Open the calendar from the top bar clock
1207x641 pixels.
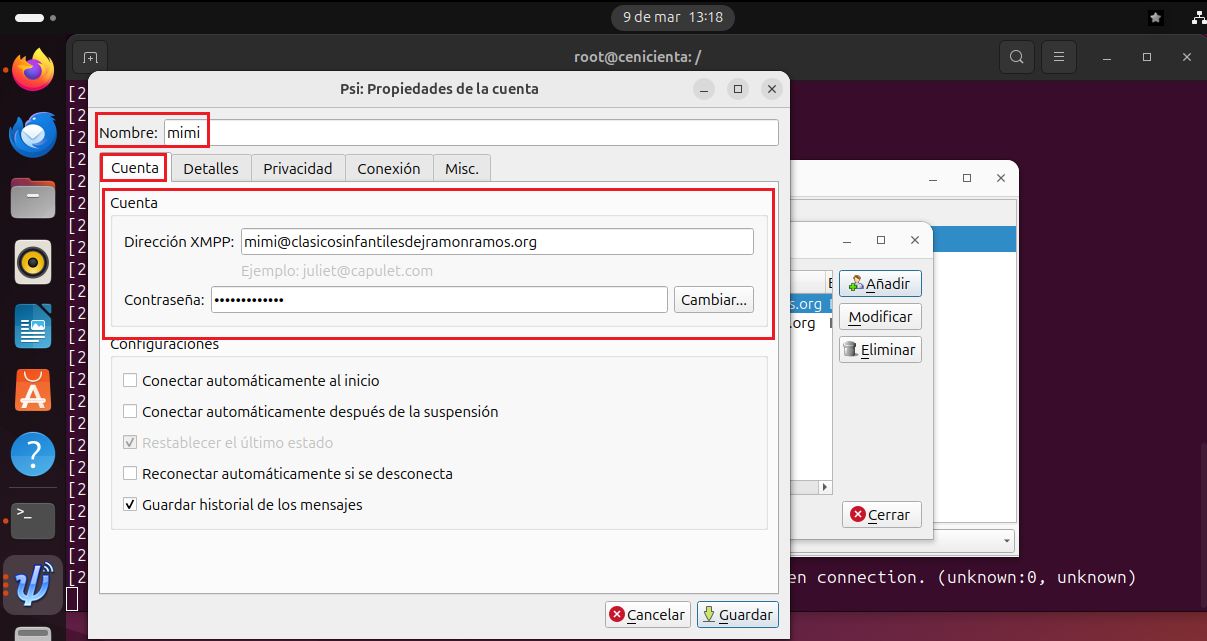(672, 17)
